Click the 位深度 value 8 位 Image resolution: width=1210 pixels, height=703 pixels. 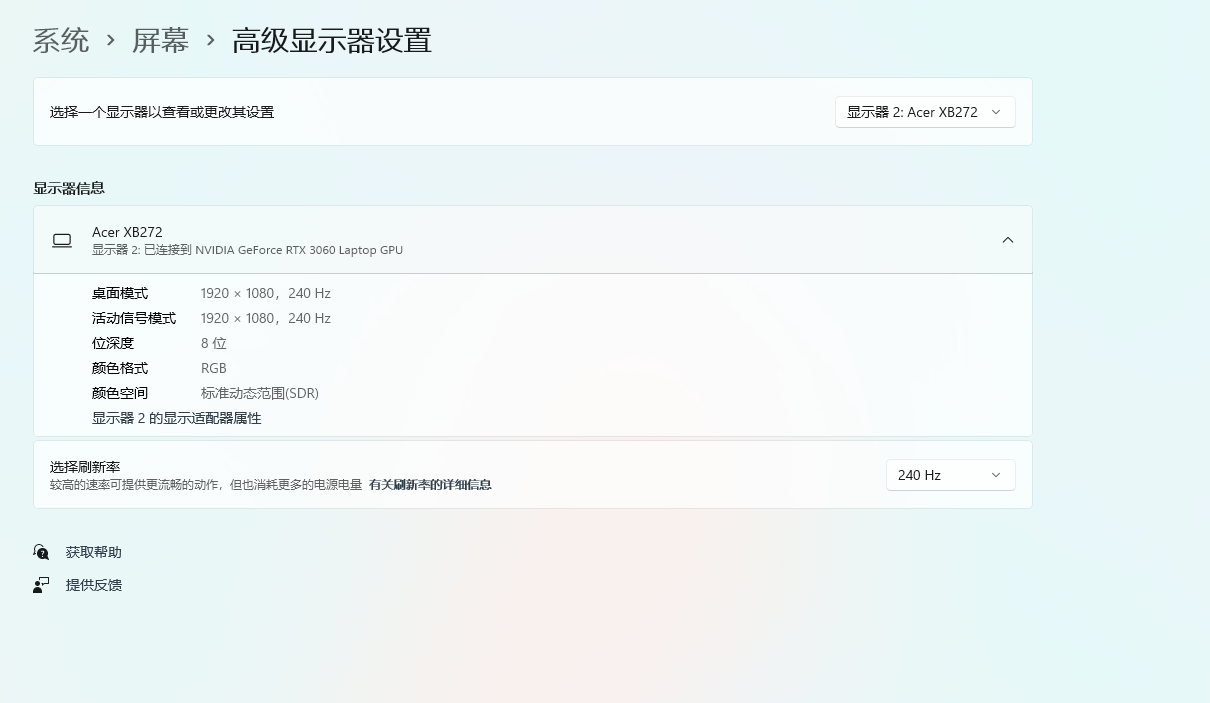pyautogui.click(x=213, y=343)
